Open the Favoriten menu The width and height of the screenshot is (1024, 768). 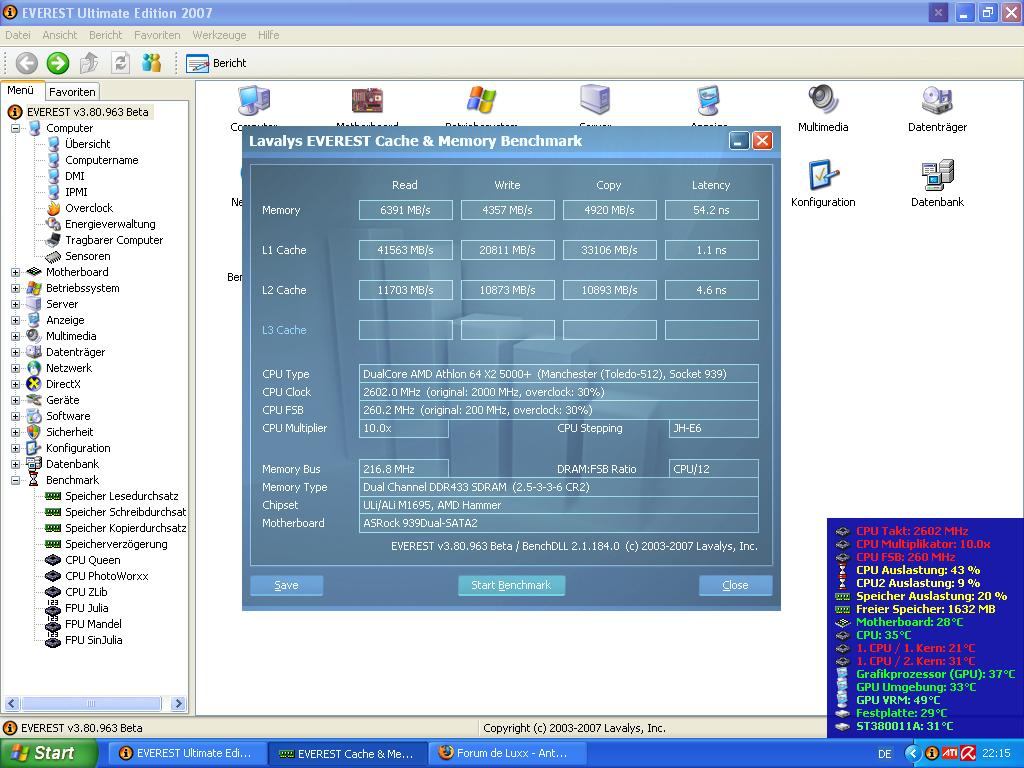click(x=157, y=35)
